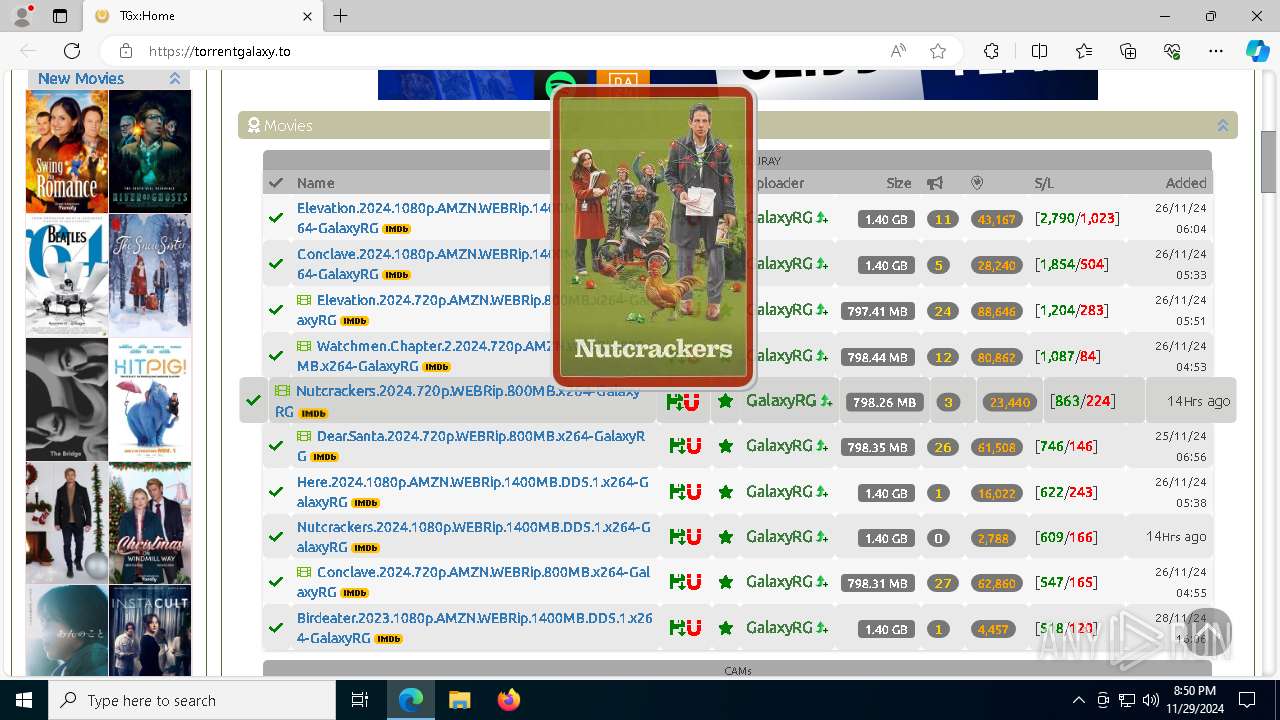Sort table by Size column
The width and height of the screenshot is (1280, 720).
click(x=899, y=183)
